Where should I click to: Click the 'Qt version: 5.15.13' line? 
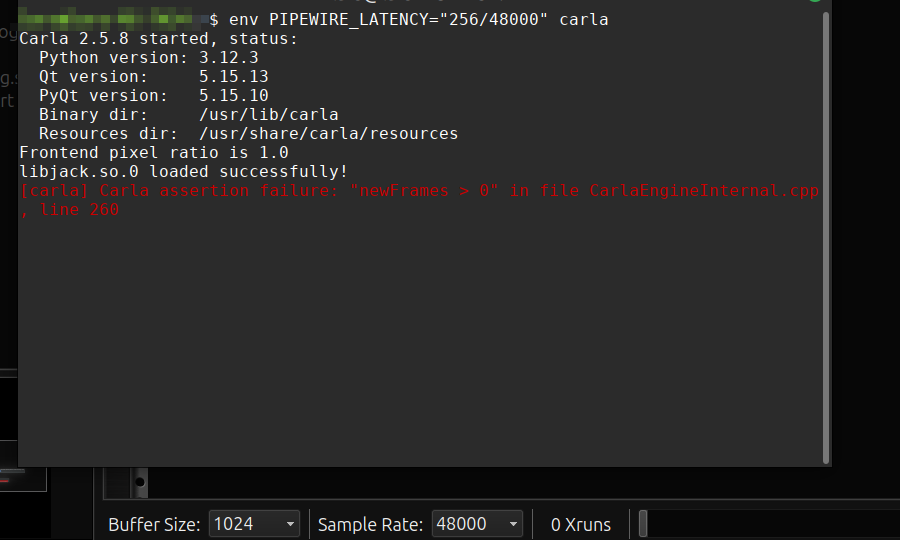pos(154,76)
